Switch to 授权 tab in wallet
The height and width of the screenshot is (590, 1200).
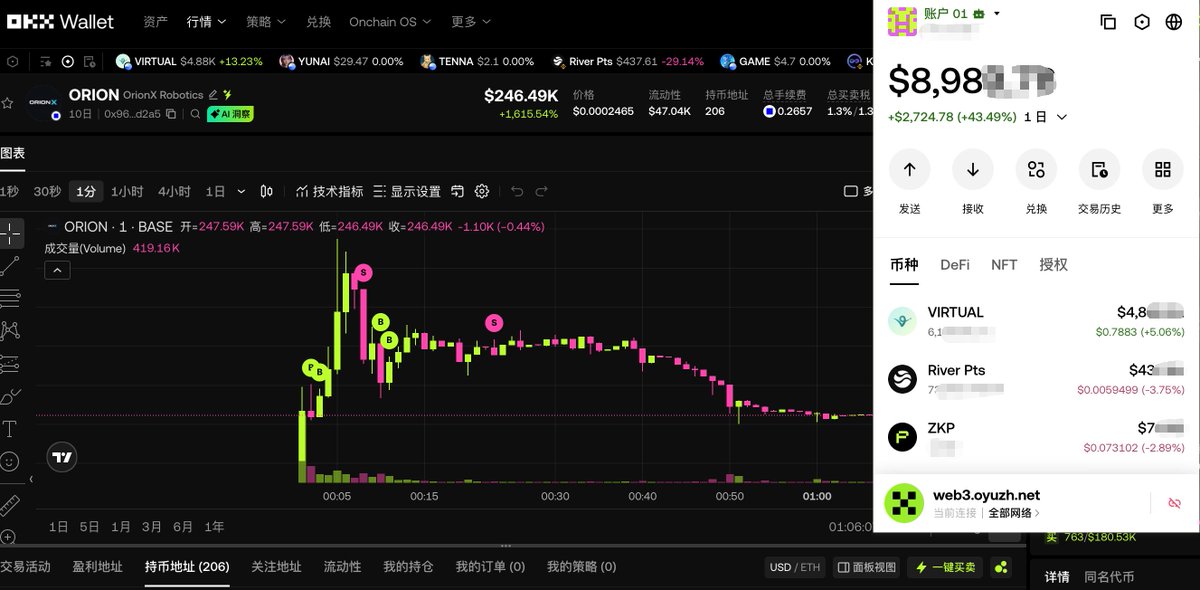pos(1053,264)
